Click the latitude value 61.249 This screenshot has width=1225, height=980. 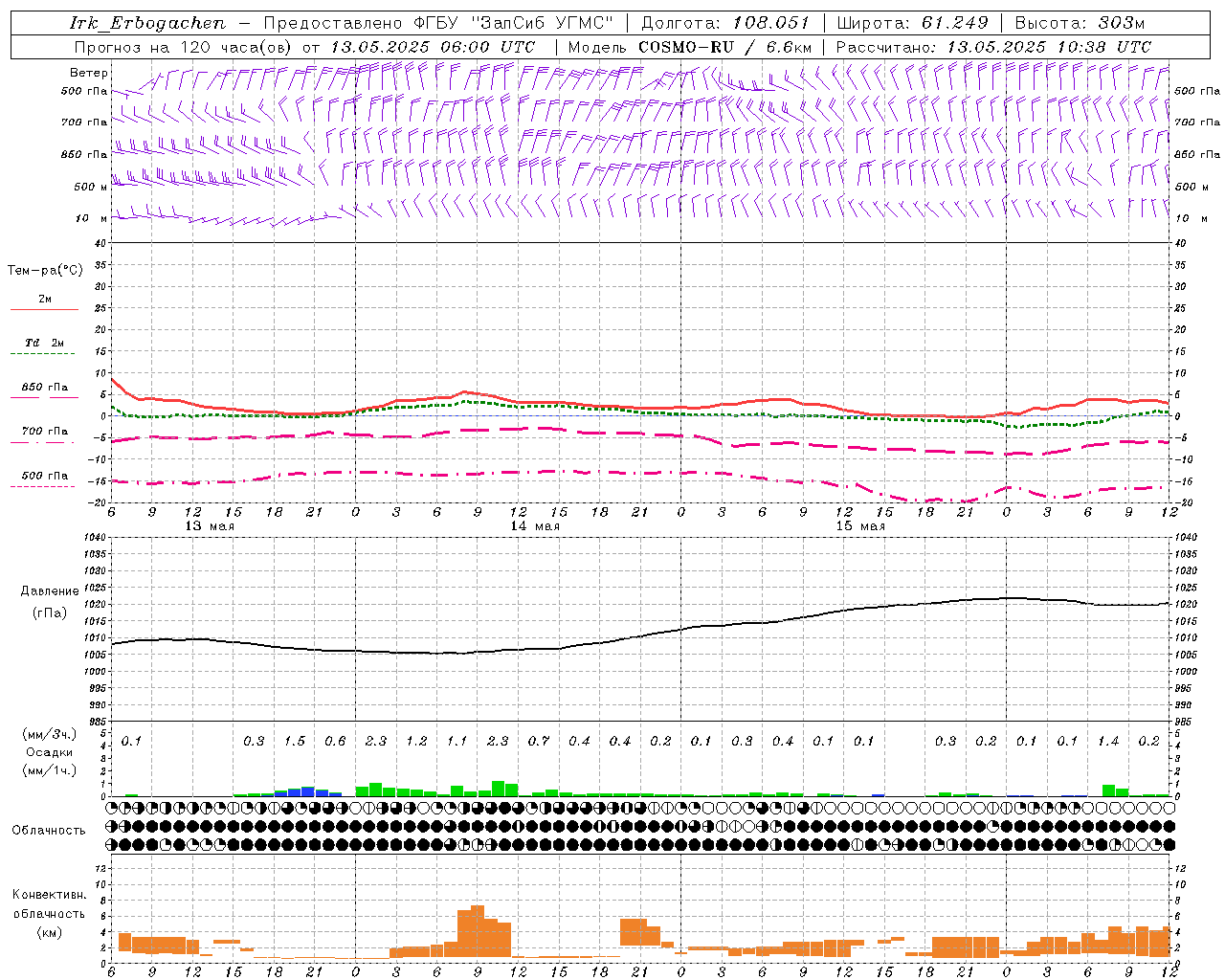coord(955,23)
